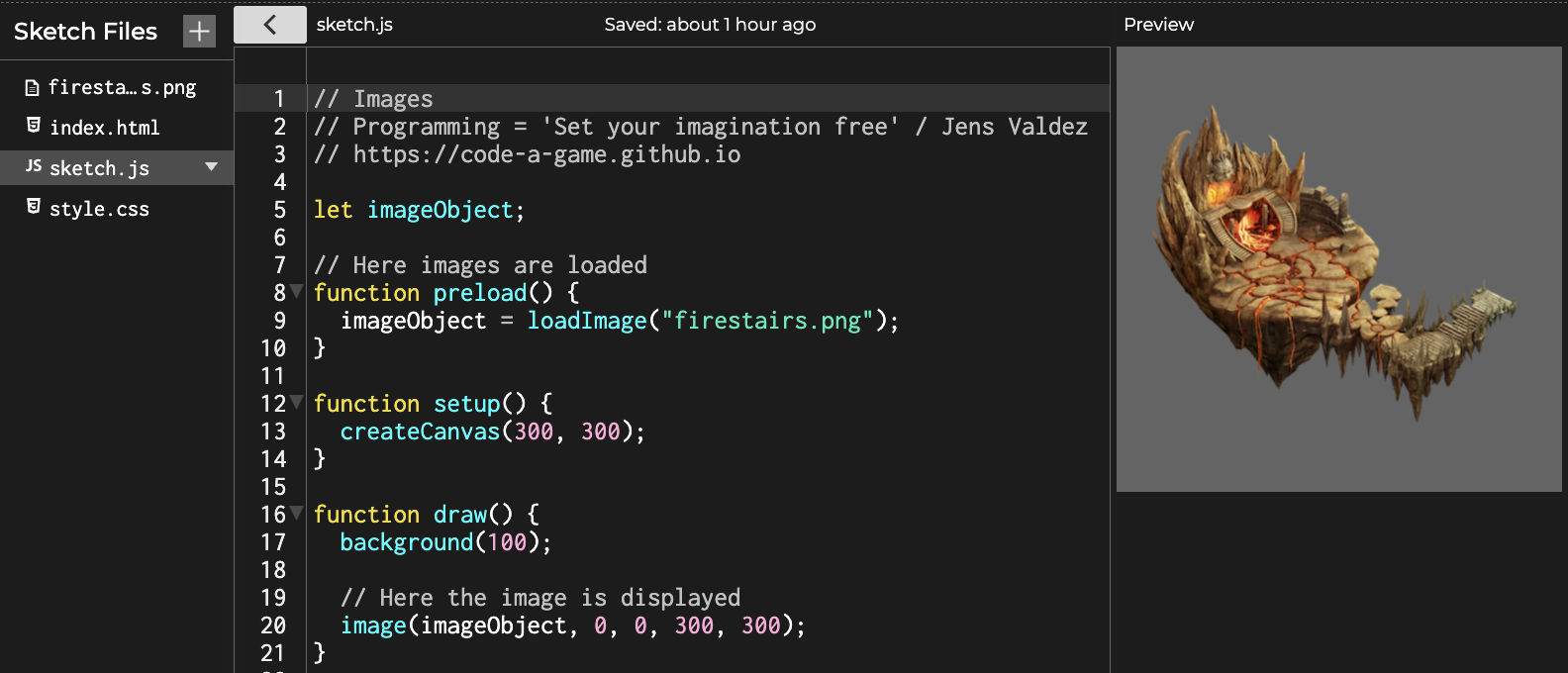Click the Sketch Files panel heading
The image size is (1568, 673).
pos(85,32)
